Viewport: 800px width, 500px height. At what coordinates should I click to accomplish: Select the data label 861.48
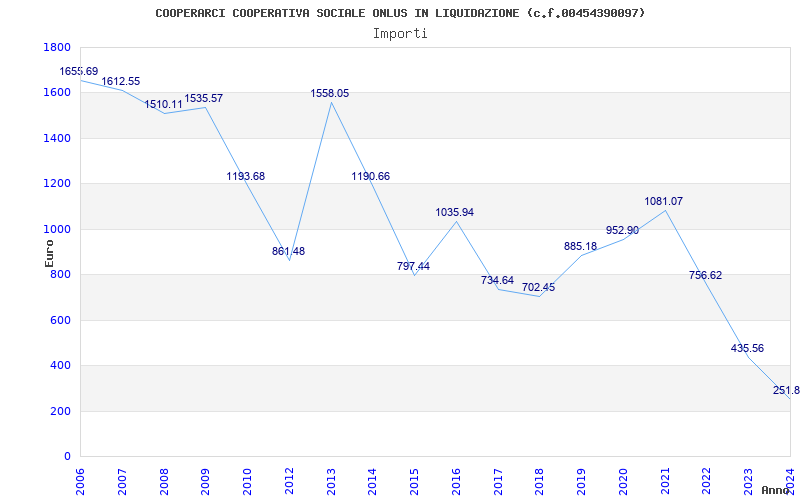288,252
